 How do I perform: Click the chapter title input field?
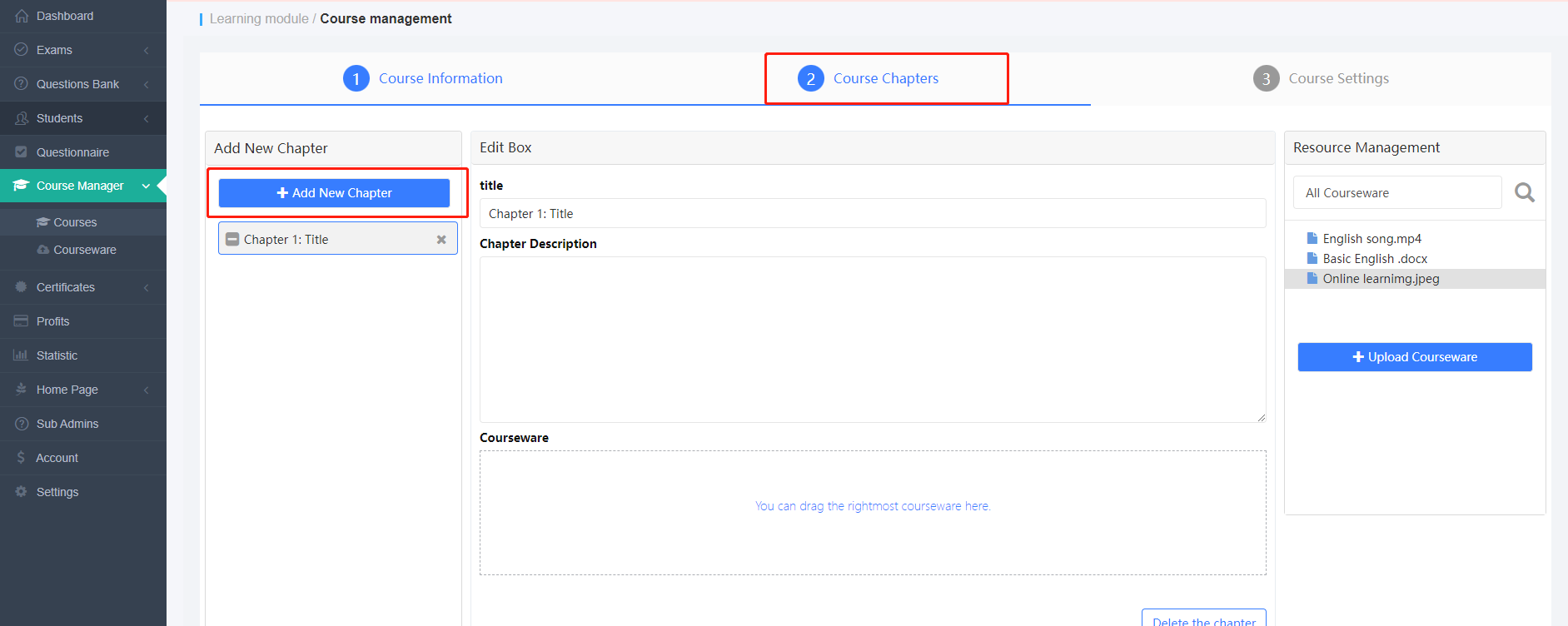[x=873, y=213]
